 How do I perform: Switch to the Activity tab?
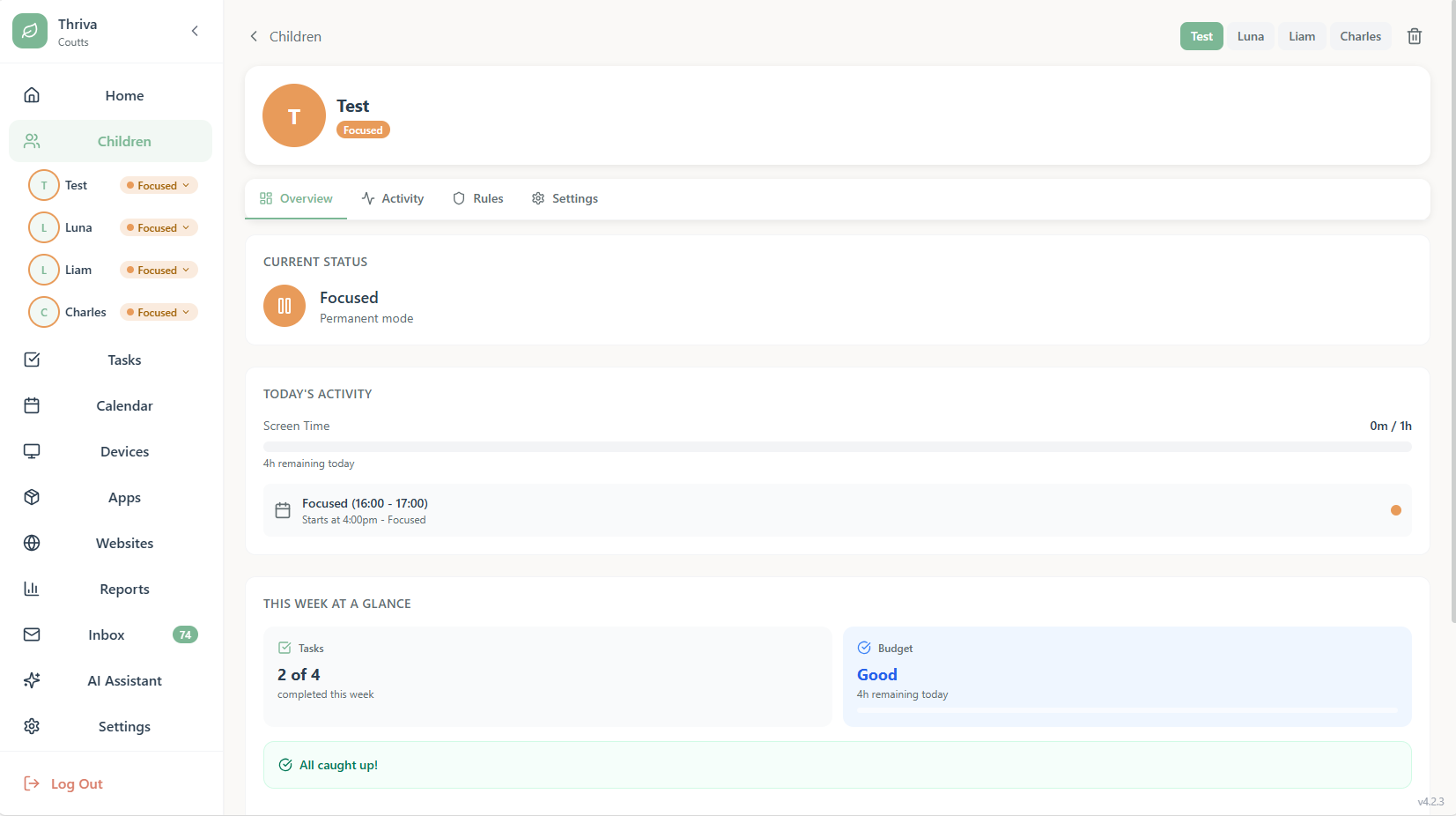point(393,198)
